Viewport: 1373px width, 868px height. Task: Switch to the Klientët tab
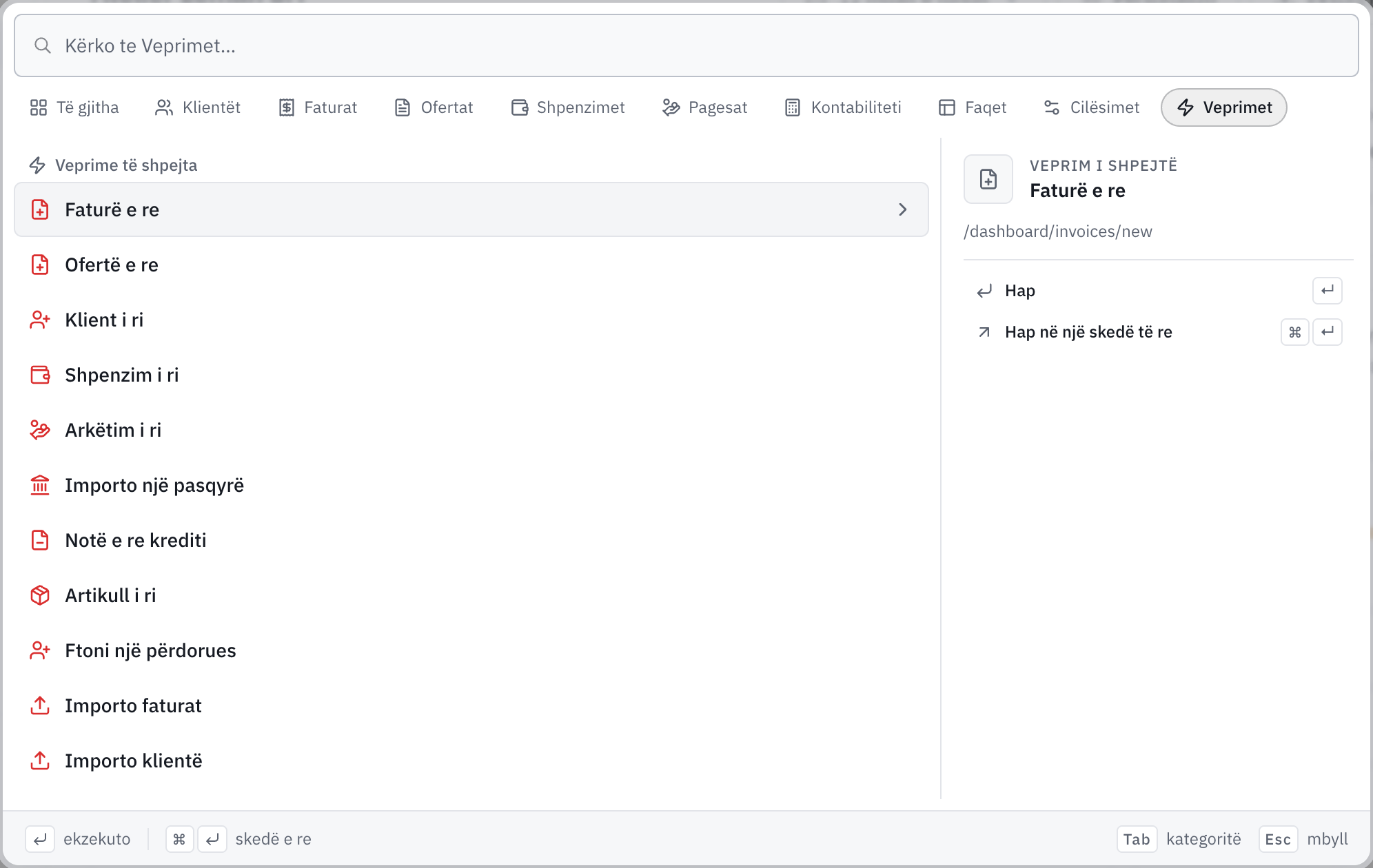click(198, 107)
